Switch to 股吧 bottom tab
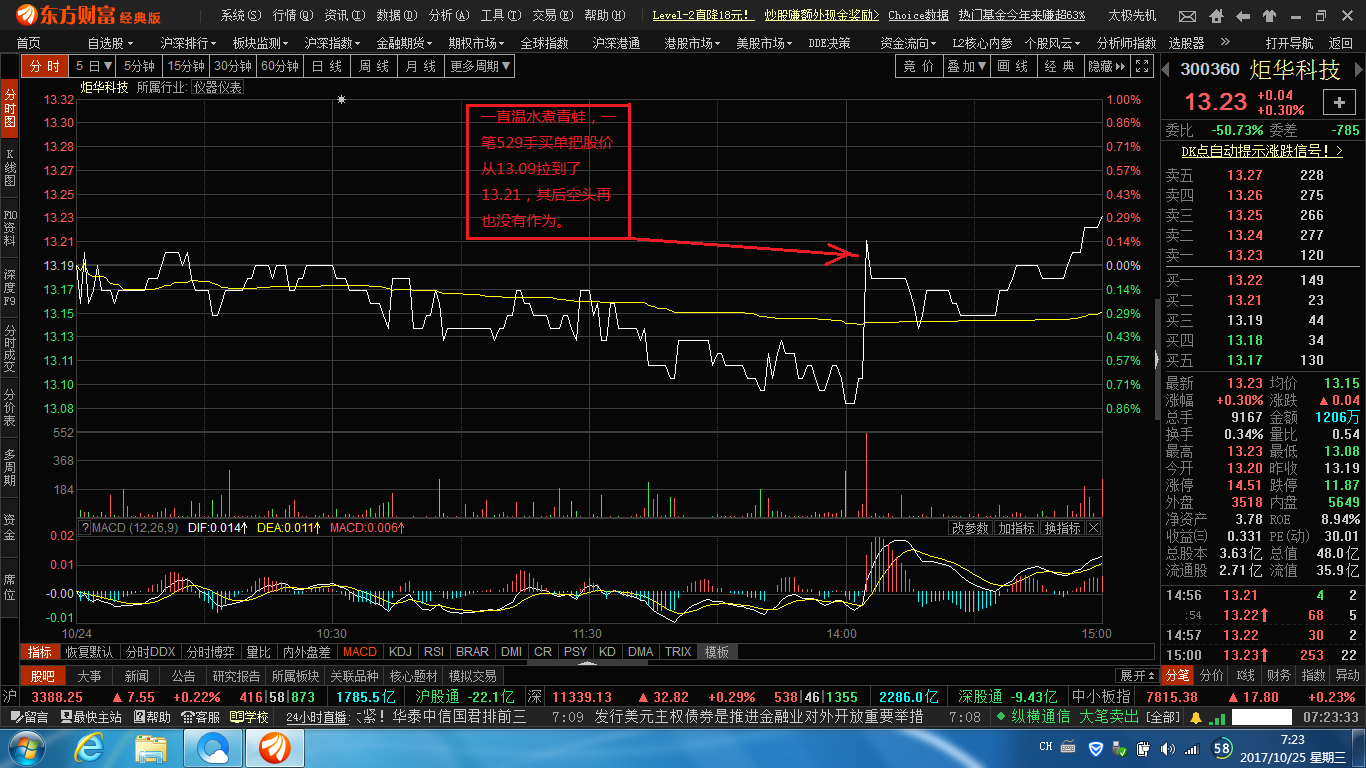 tap(42, 677)
